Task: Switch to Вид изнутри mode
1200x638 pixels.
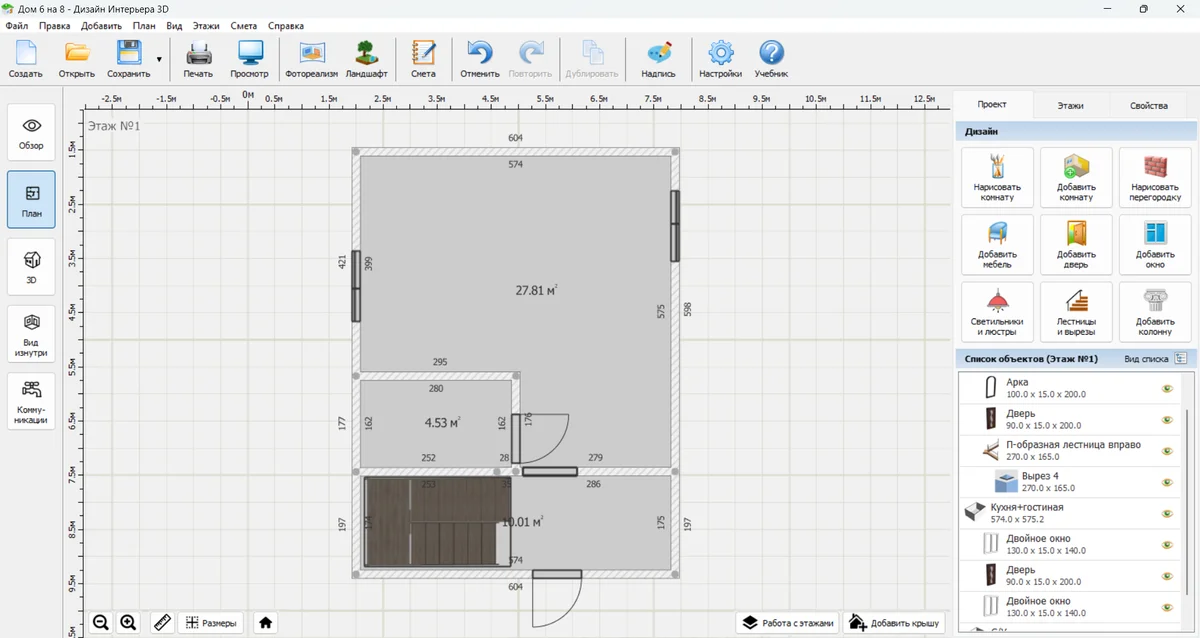Action: [32, 334]
